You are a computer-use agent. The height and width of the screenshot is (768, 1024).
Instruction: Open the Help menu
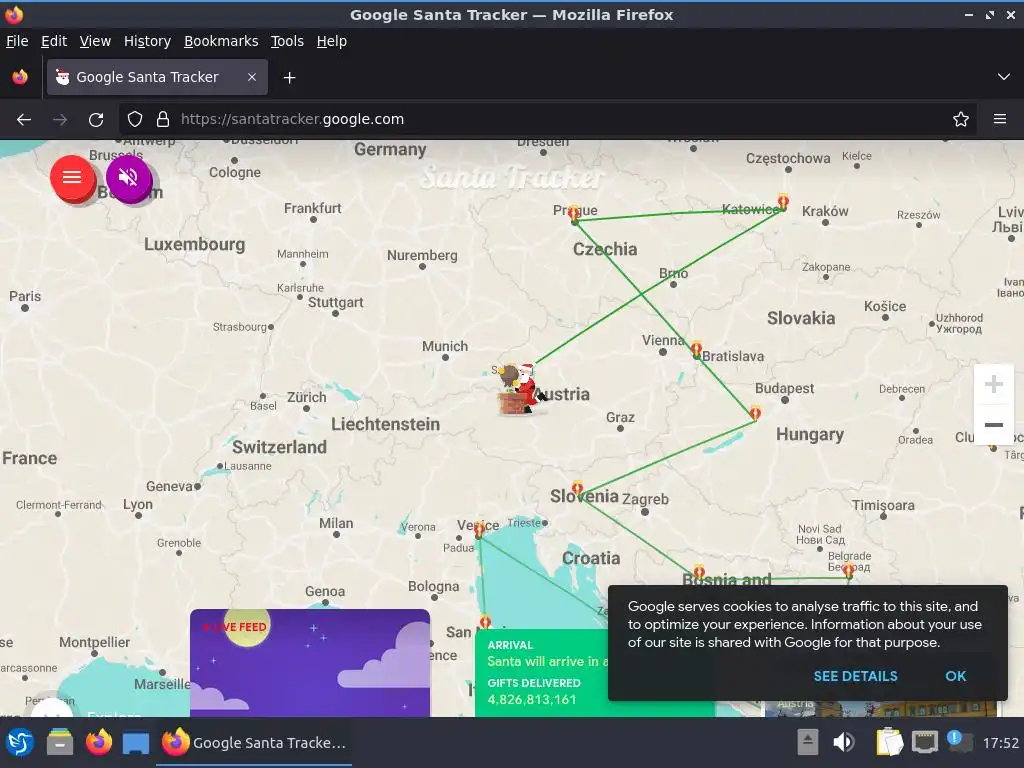click(332, 41)
